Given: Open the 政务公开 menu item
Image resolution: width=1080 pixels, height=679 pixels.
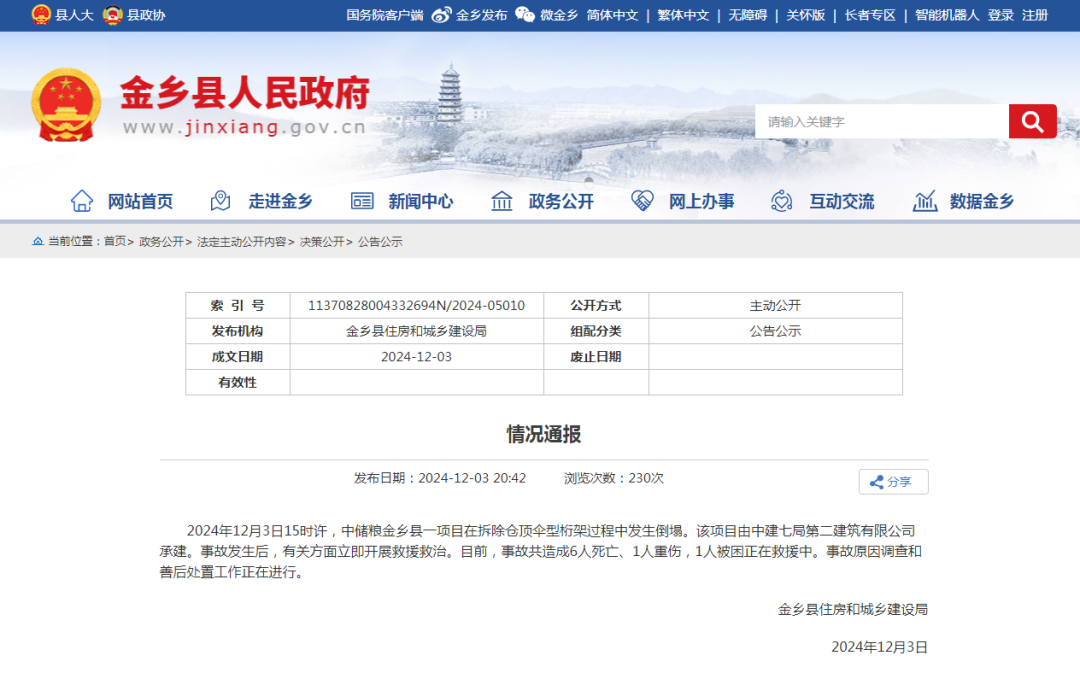Looking at the screenshot, I should point(561,201).
